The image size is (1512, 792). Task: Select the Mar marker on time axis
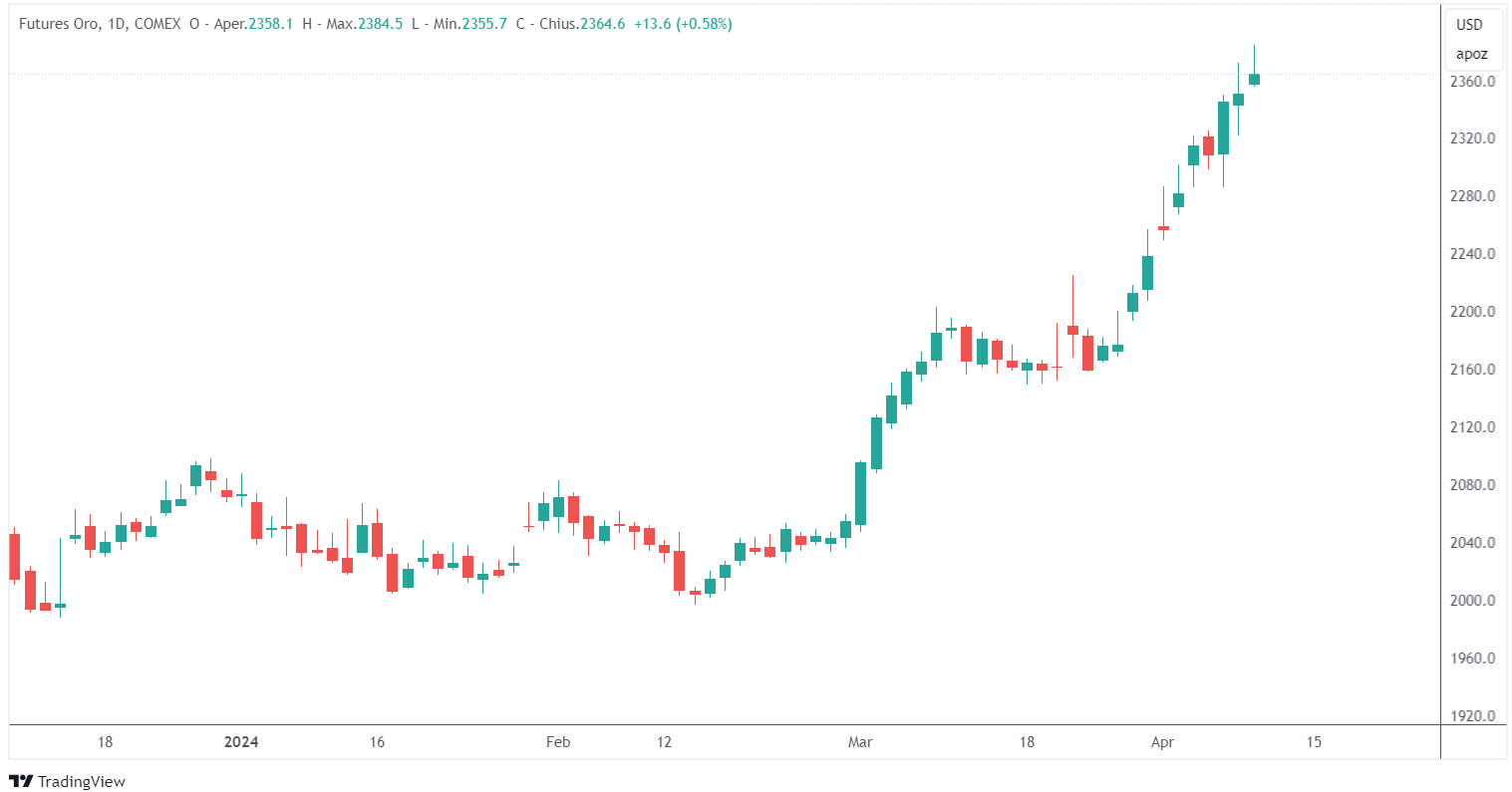click(x=860, y=742)
